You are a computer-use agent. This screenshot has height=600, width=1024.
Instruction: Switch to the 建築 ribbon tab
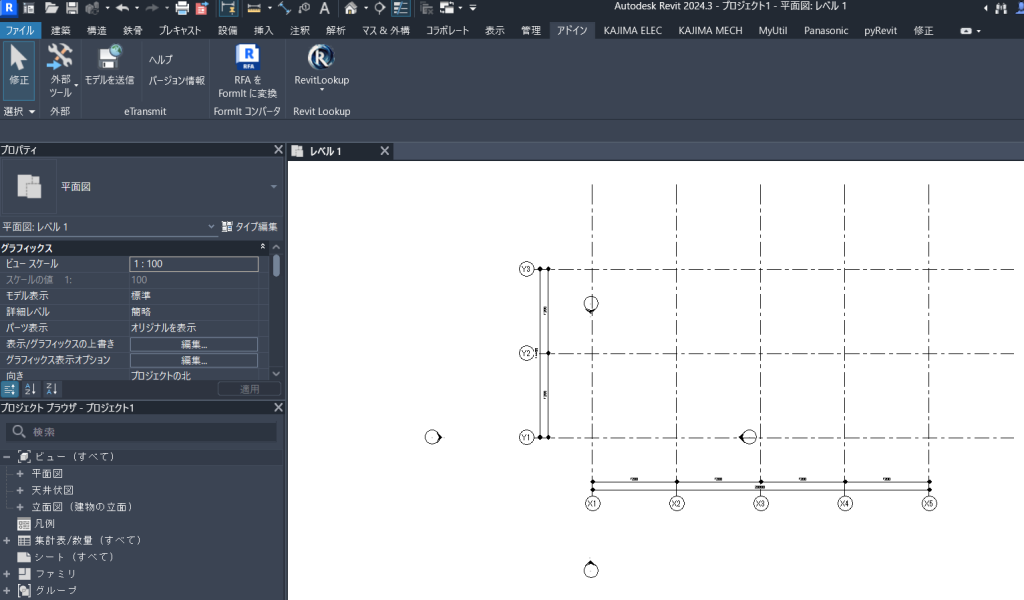coord(61,30)
